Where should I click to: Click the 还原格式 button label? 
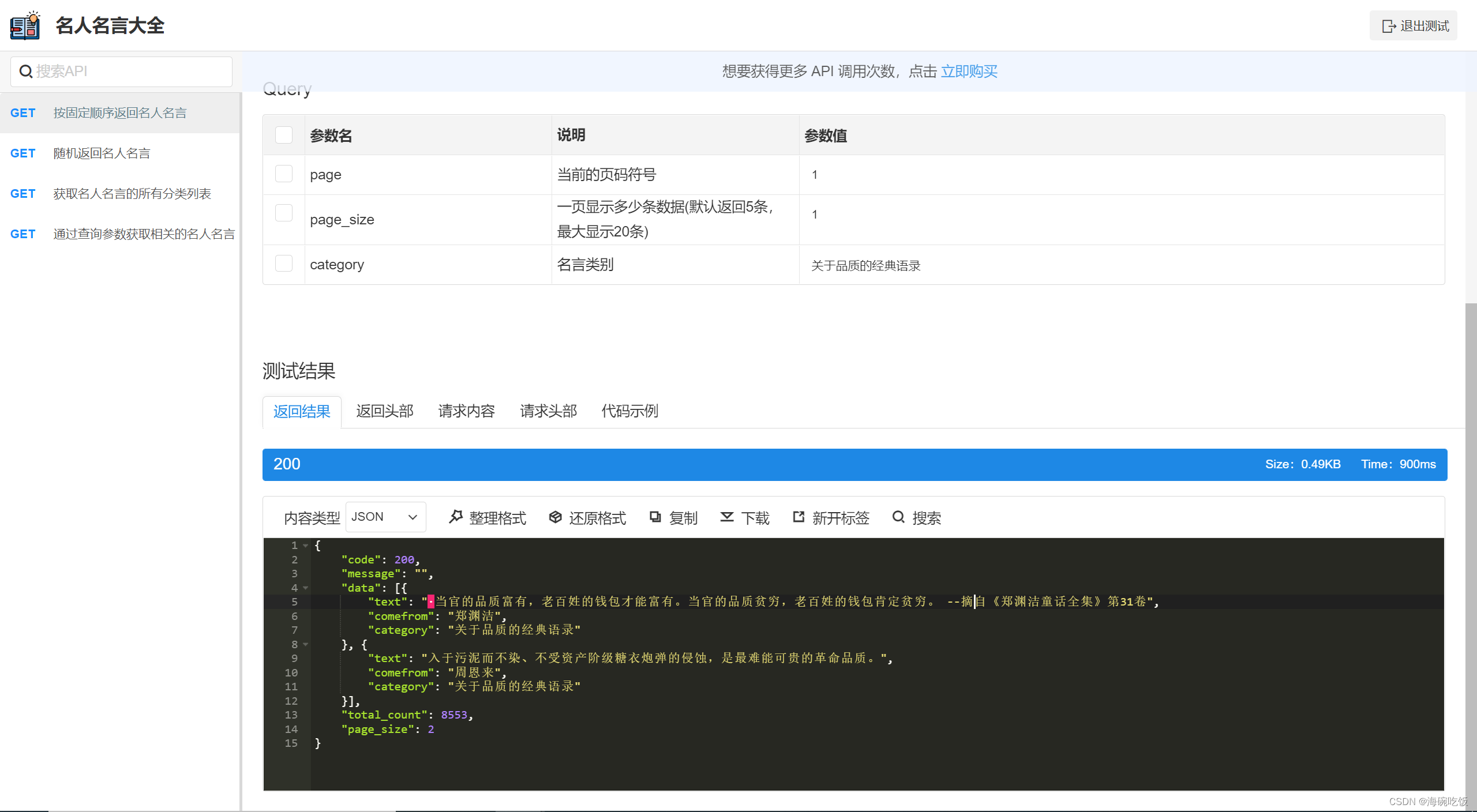(597, 518)
